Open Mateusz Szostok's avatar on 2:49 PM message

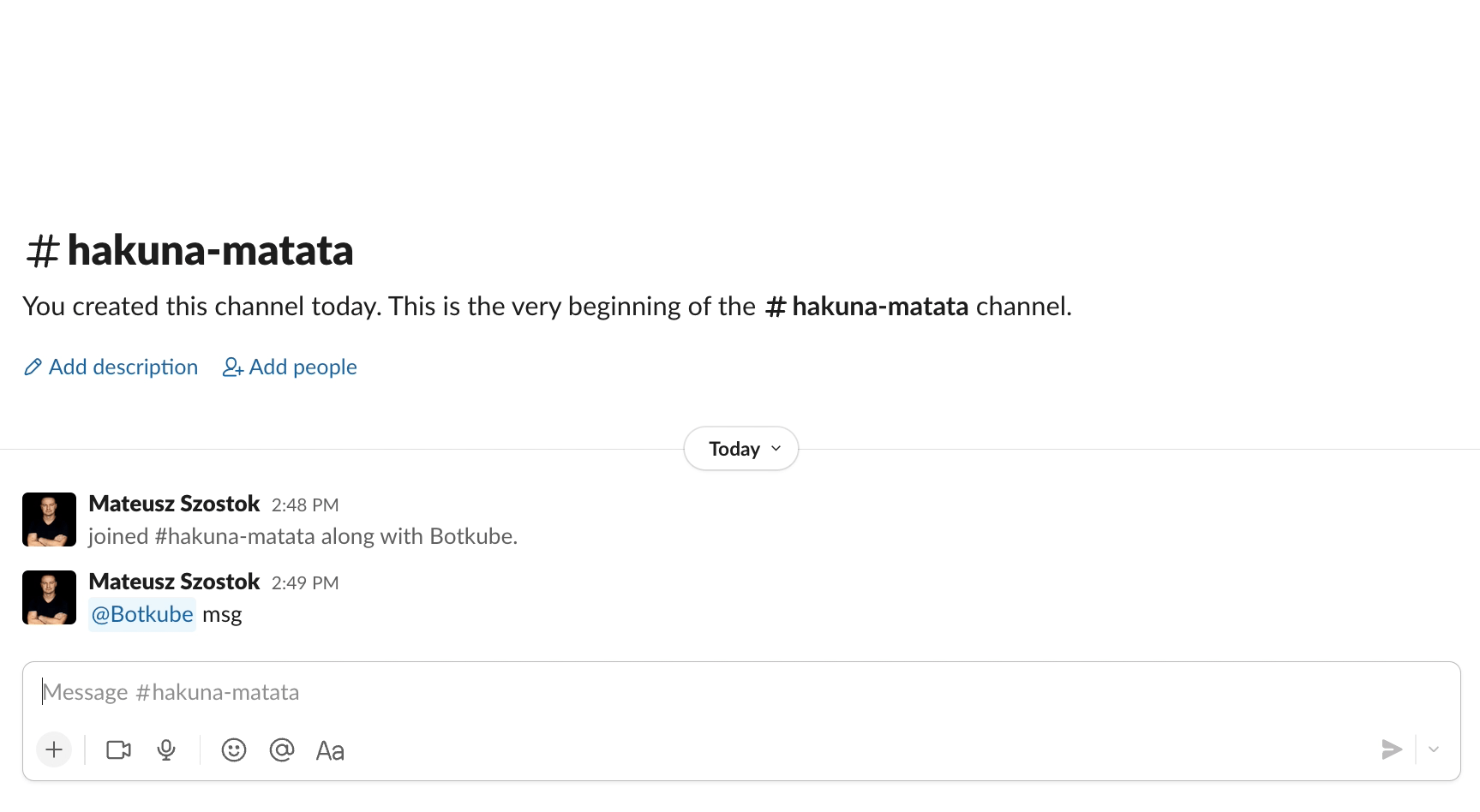click(x=49, y=597)
